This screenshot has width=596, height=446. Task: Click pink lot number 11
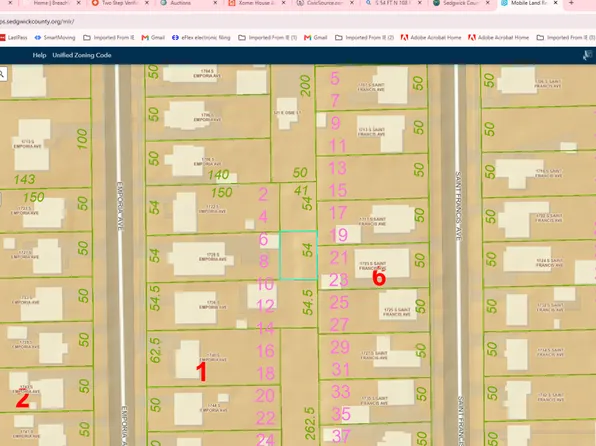(338, 145)
